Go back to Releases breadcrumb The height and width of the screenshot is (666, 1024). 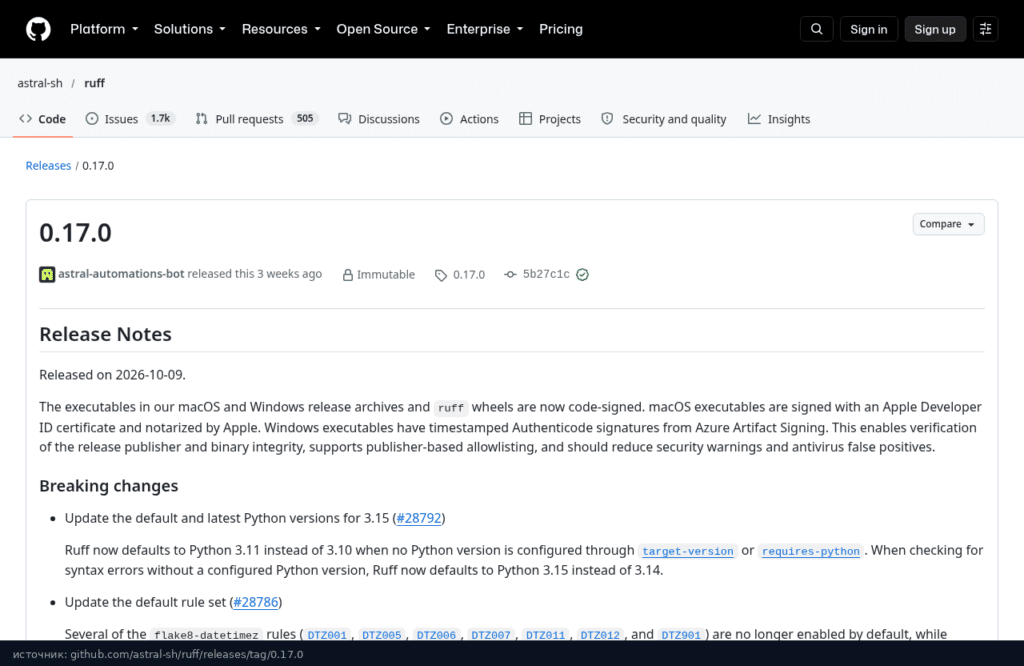click(48, 166)
